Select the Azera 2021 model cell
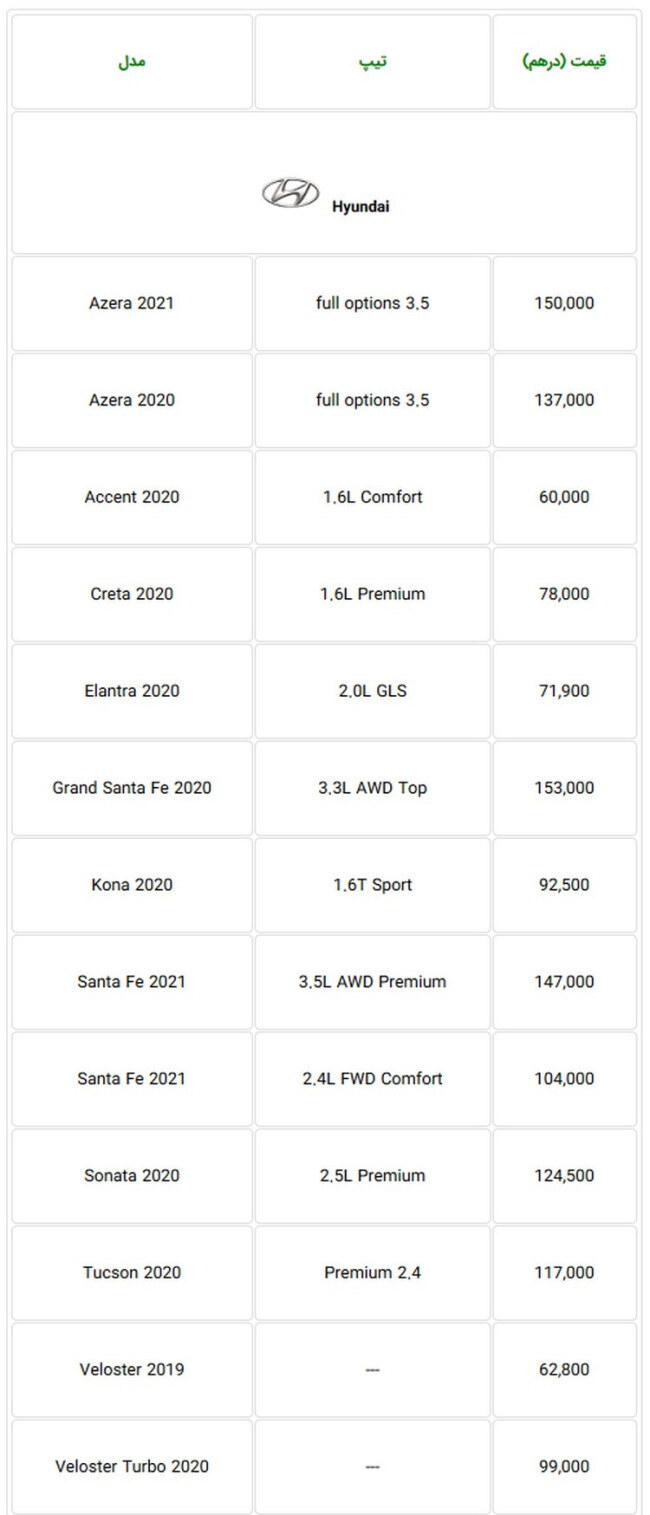 pos(132,303)
